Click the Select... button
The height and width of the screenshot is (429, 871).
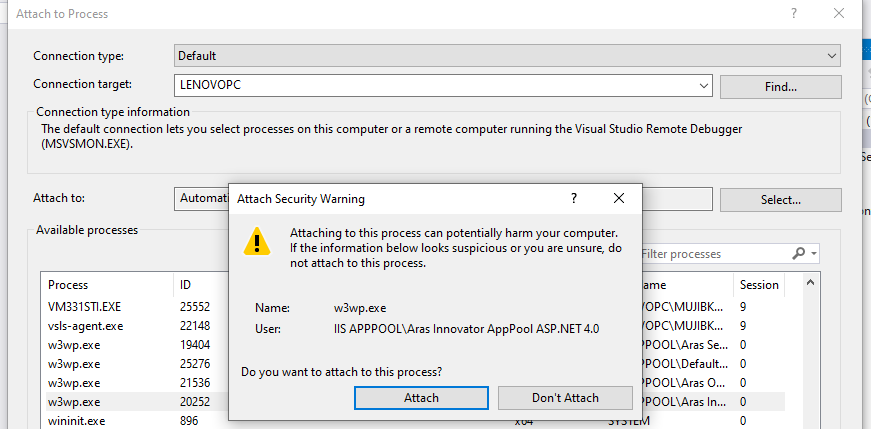(x=781, y=199)
